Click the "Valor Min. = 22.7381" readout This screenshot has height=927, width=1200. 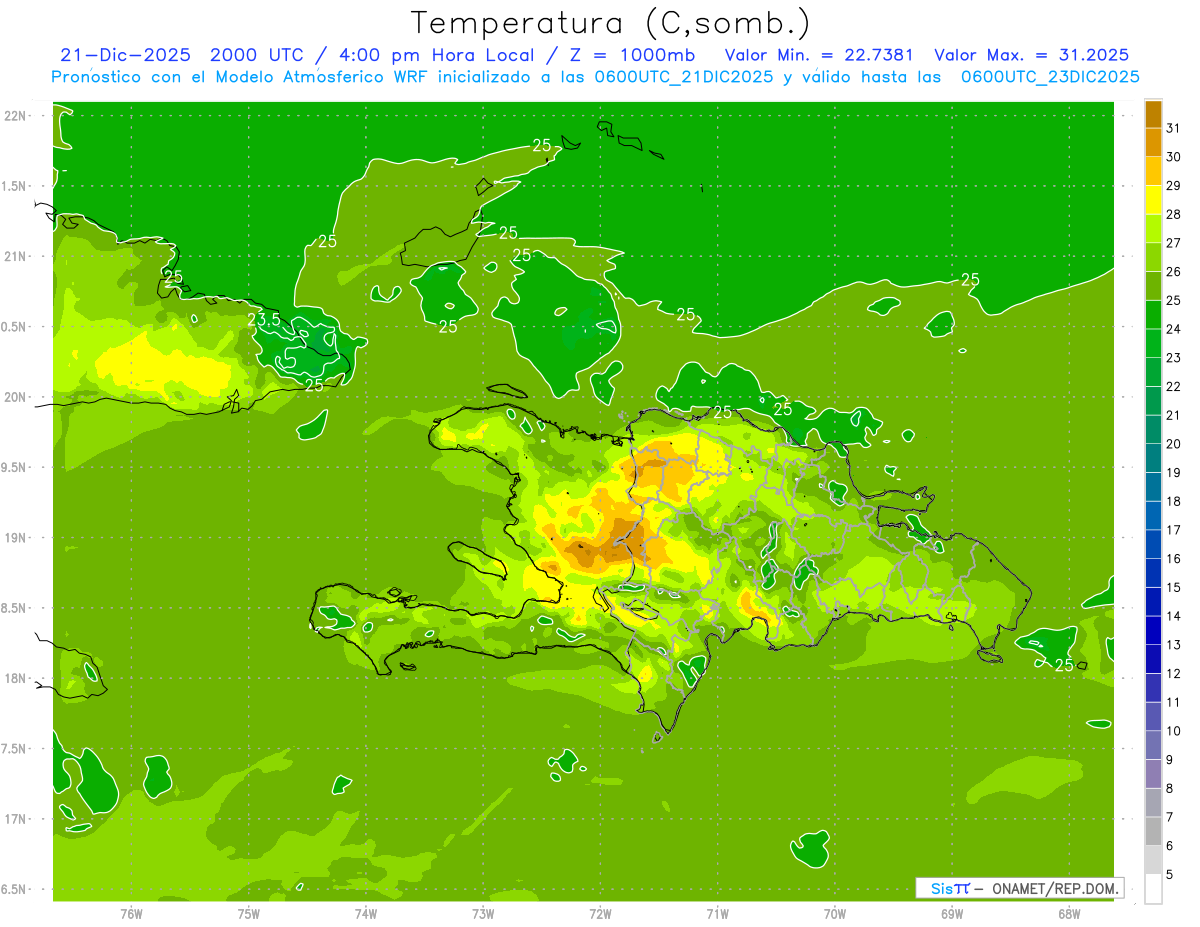(819, 56)
